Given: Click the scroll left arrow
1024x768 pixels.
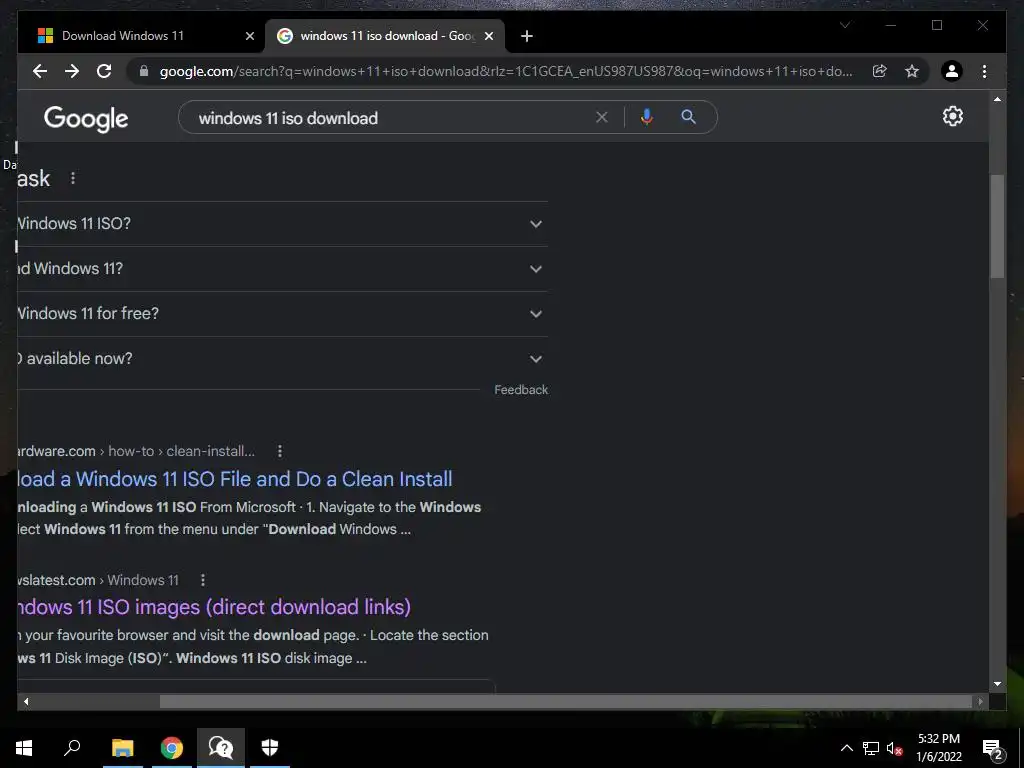Looking at the screenshot, I should pos(26,701).
